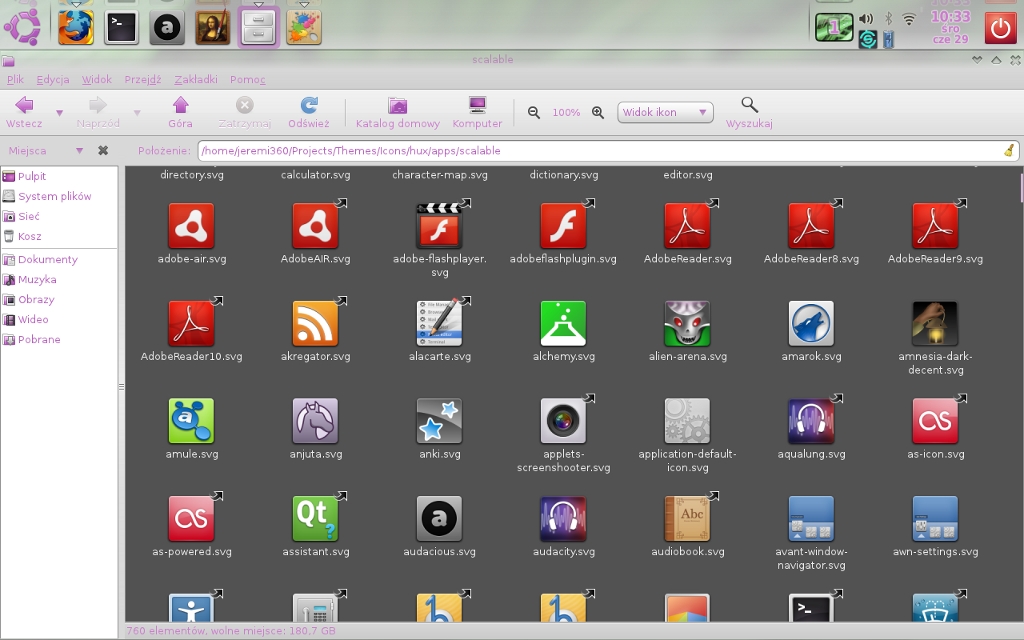Select the AdobeAIR.svg icon

tap(315, 226)
